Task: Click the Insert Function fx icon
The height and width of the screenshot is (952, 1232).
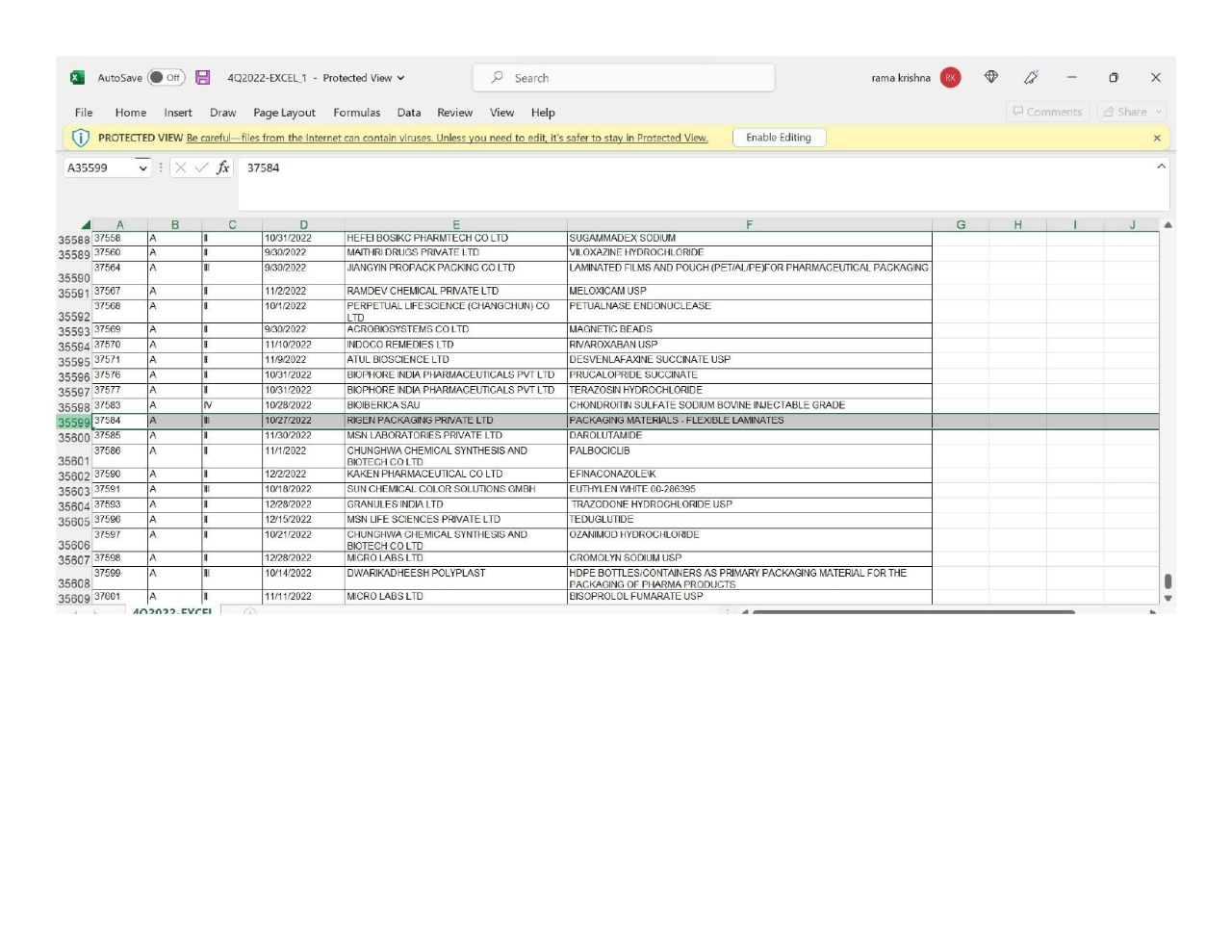Action: click(x=223, y=167)
